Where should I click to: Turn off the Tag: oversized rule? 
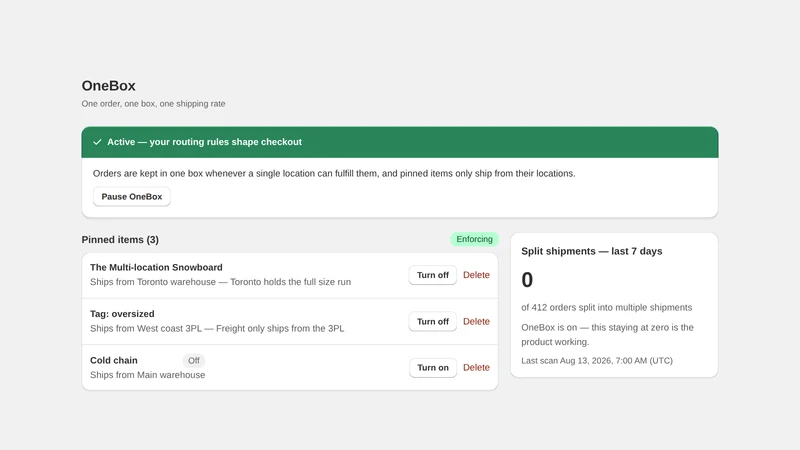[x=433, y=321]
